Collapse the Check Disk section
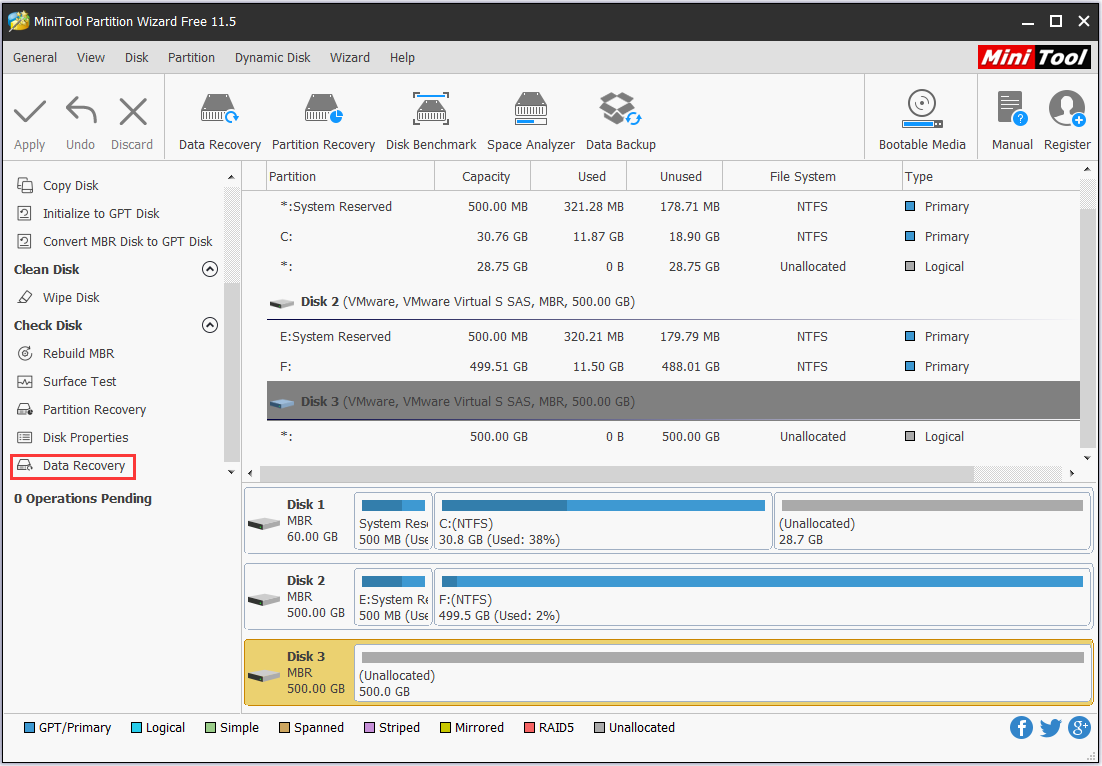The image size is (1102, 766). pyautogui.click(x=209, y=325)
